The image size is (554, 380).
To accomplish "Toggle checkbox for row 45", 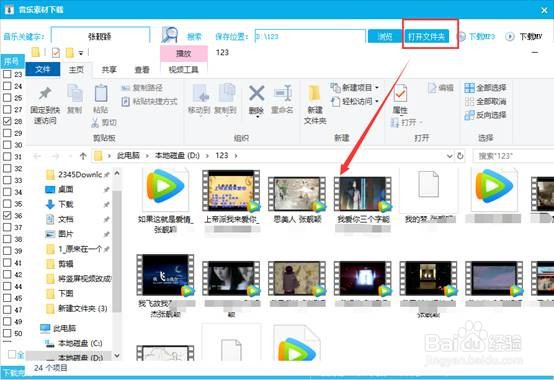I will click(x=7, y=298).
